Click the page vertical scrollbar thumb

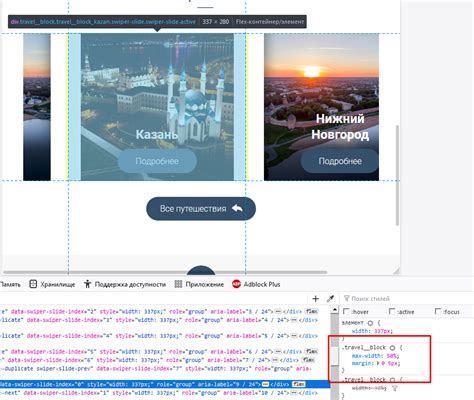click(x=397, y=176)
